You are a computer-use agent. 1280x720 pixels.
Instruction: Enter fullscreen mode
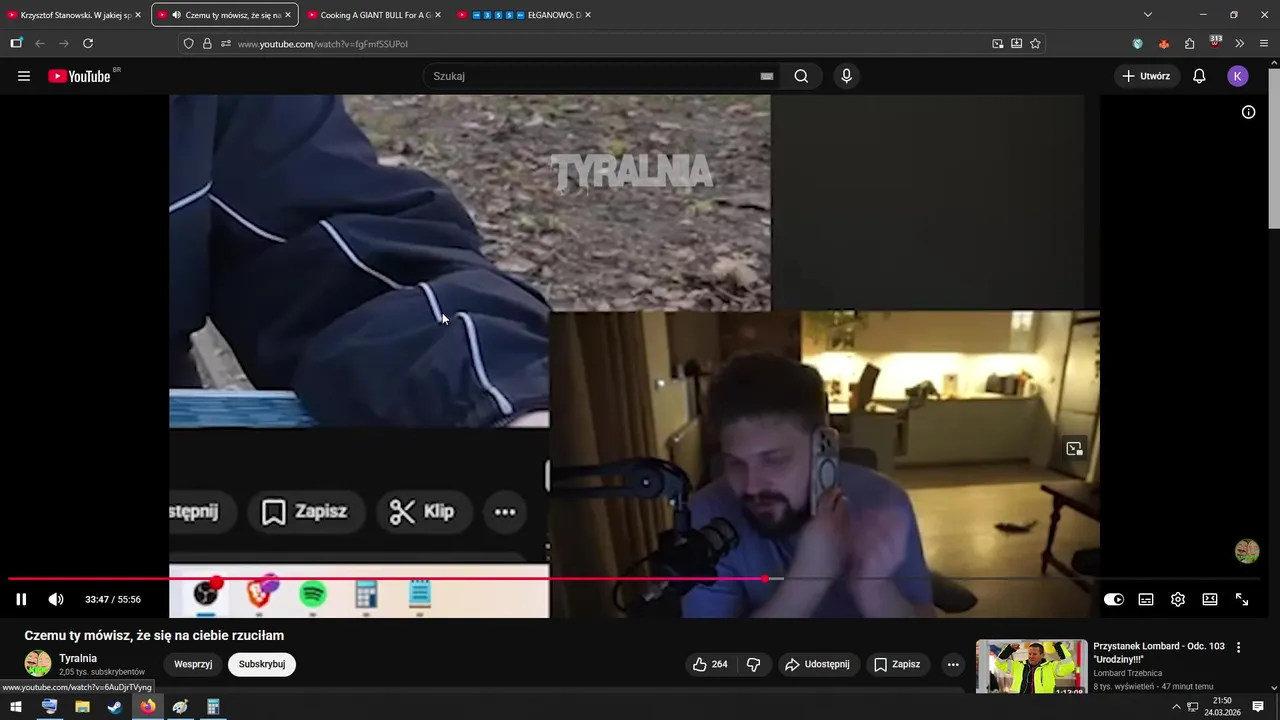[1242, 599]
